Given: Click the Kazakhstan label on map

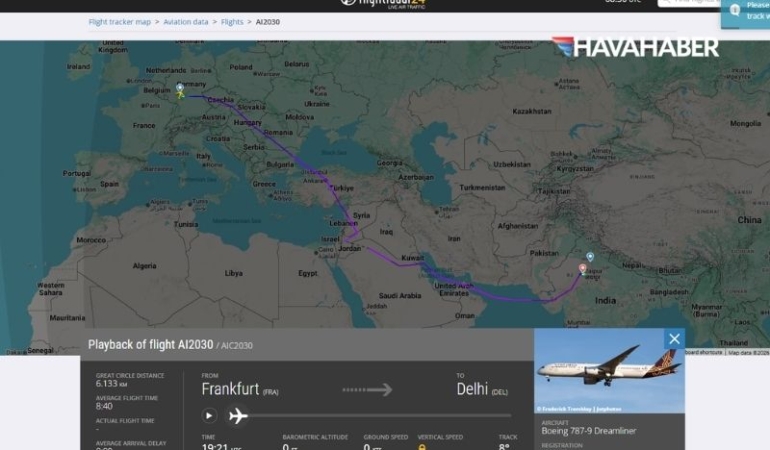Looking at the screenshot, I should [x=532, y=112].
